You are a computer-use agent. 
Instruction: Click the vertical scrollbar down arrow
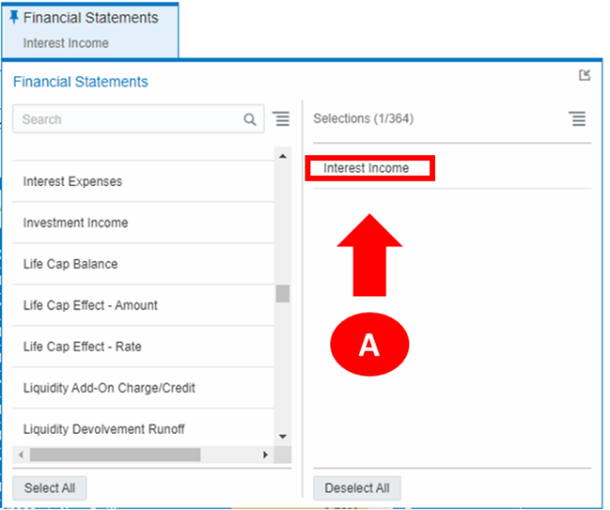tap(283, 436)
